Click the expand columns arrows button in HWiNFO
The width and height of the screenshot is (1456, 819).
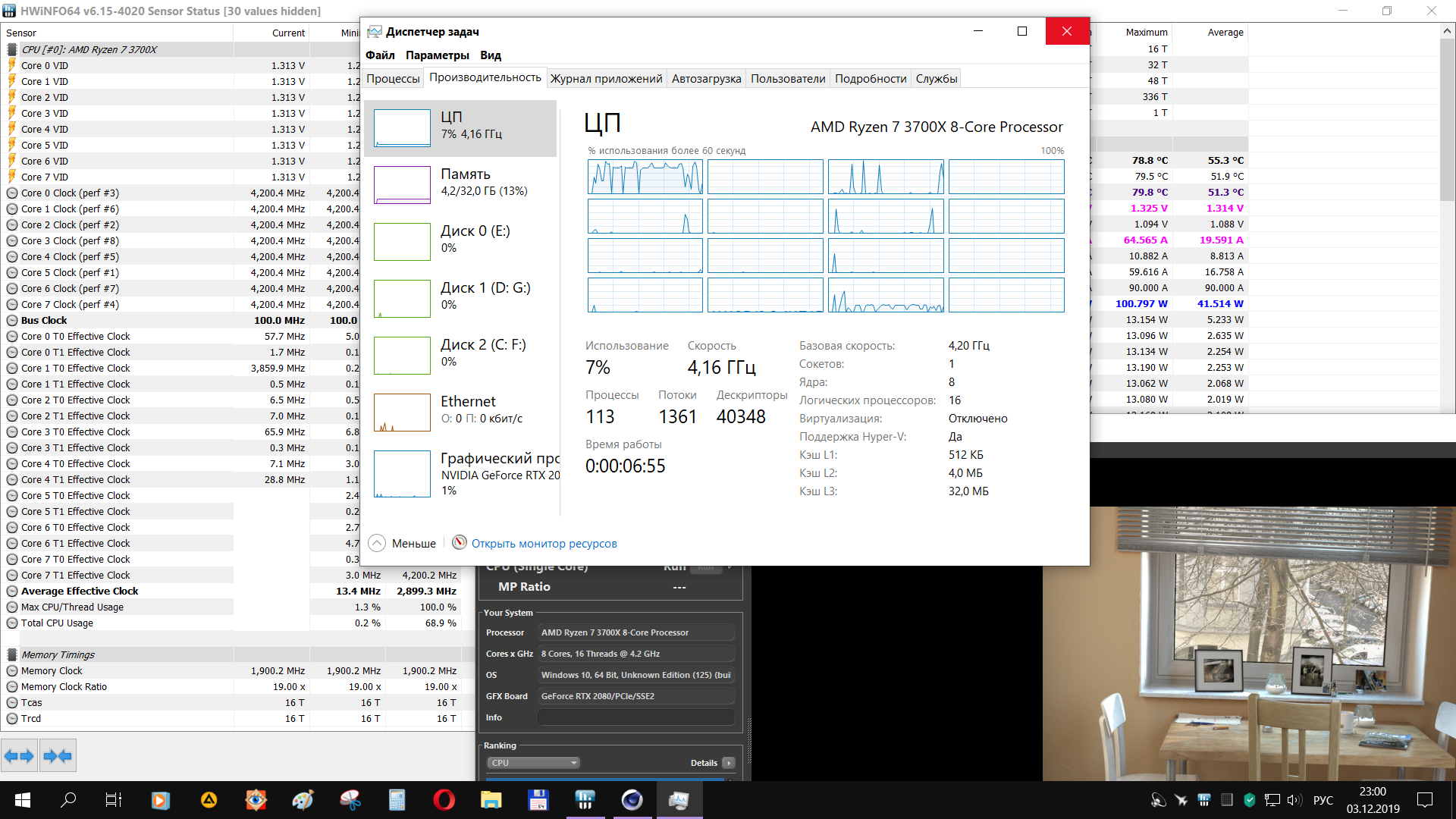pos(19,756)
